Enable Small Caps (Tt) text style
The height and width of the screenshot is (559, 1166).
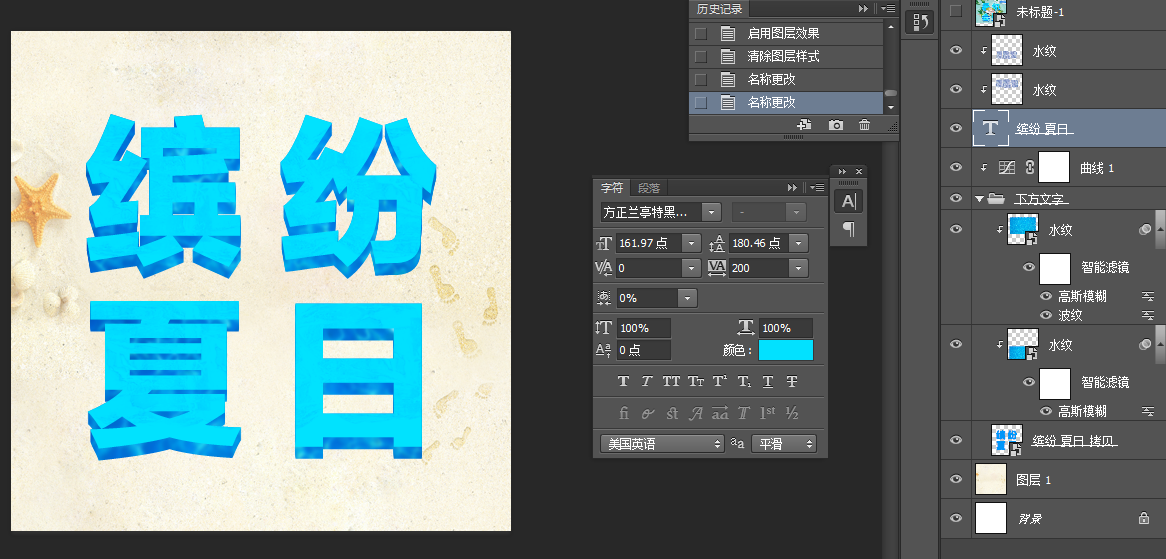pos(696,381)
